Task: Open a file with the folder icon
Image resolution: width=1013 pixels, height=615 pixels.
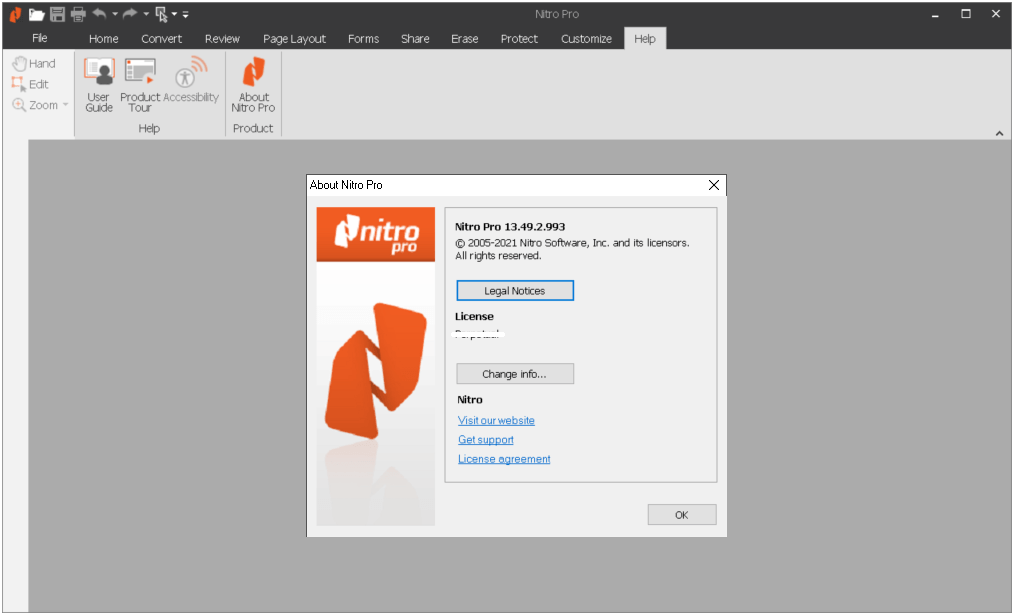Action: pos(37,14)
